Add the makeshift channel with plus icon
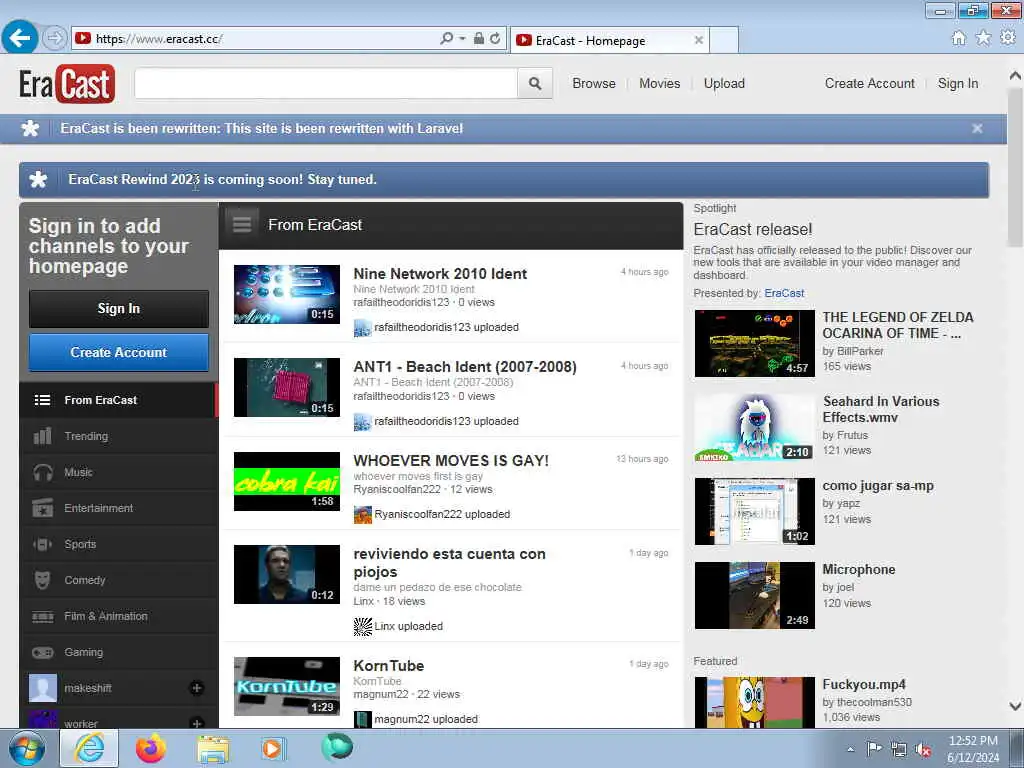The width and height of the screenshot is (1024, 768). [196, 688]
